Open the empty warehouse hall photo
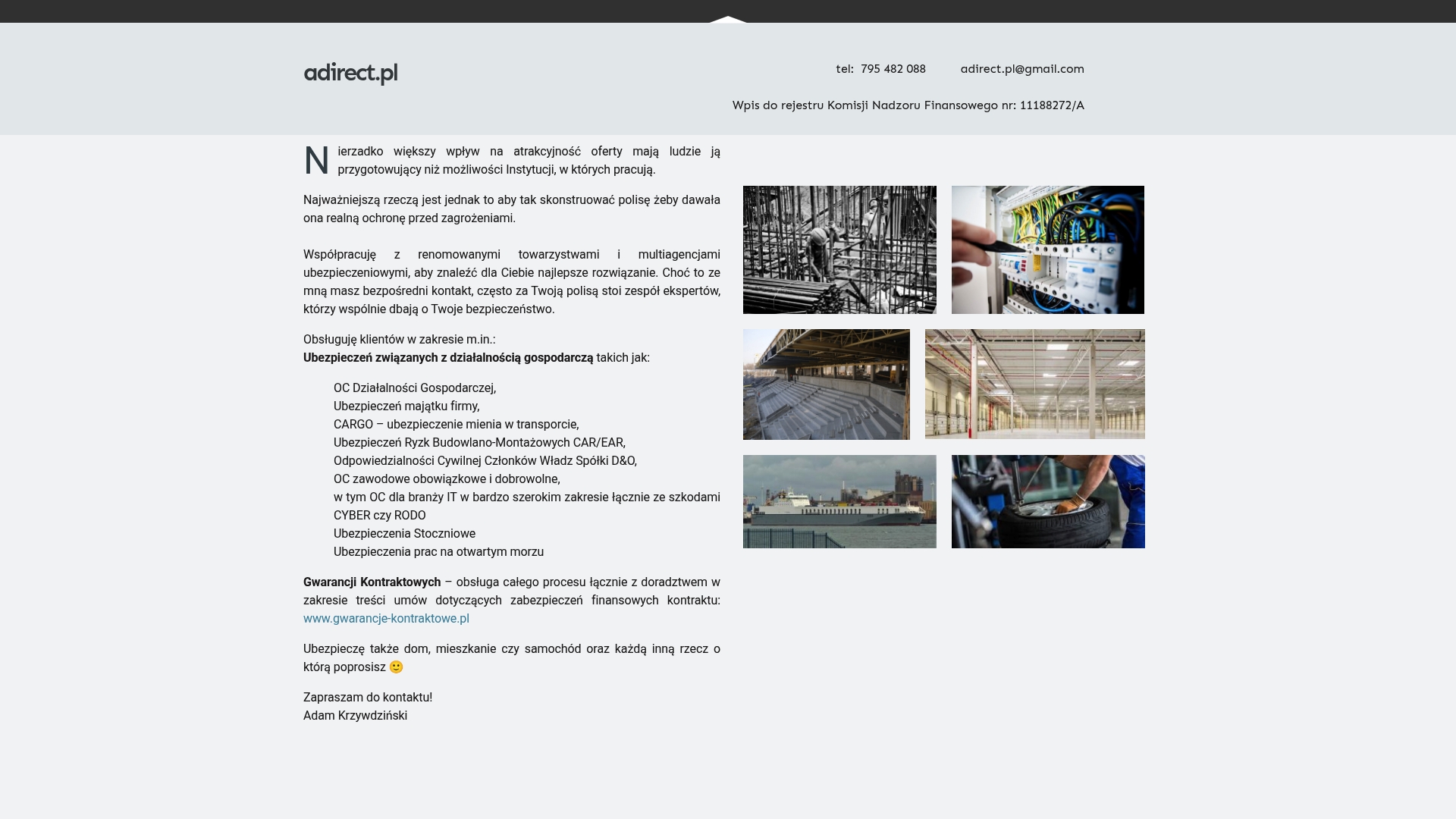Viewport: 1456px width, 819px height. click(1034, 384)
